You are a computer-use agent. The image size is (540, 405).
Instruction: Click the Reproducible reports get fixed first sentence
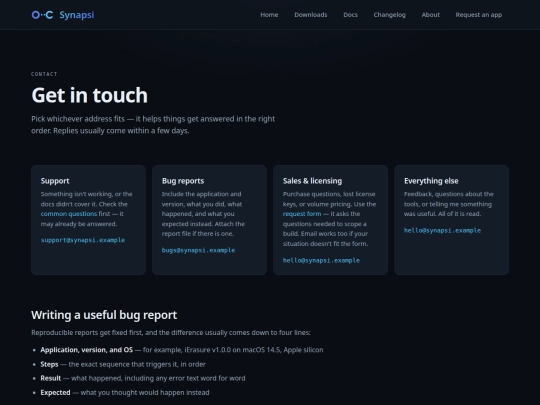171,333
